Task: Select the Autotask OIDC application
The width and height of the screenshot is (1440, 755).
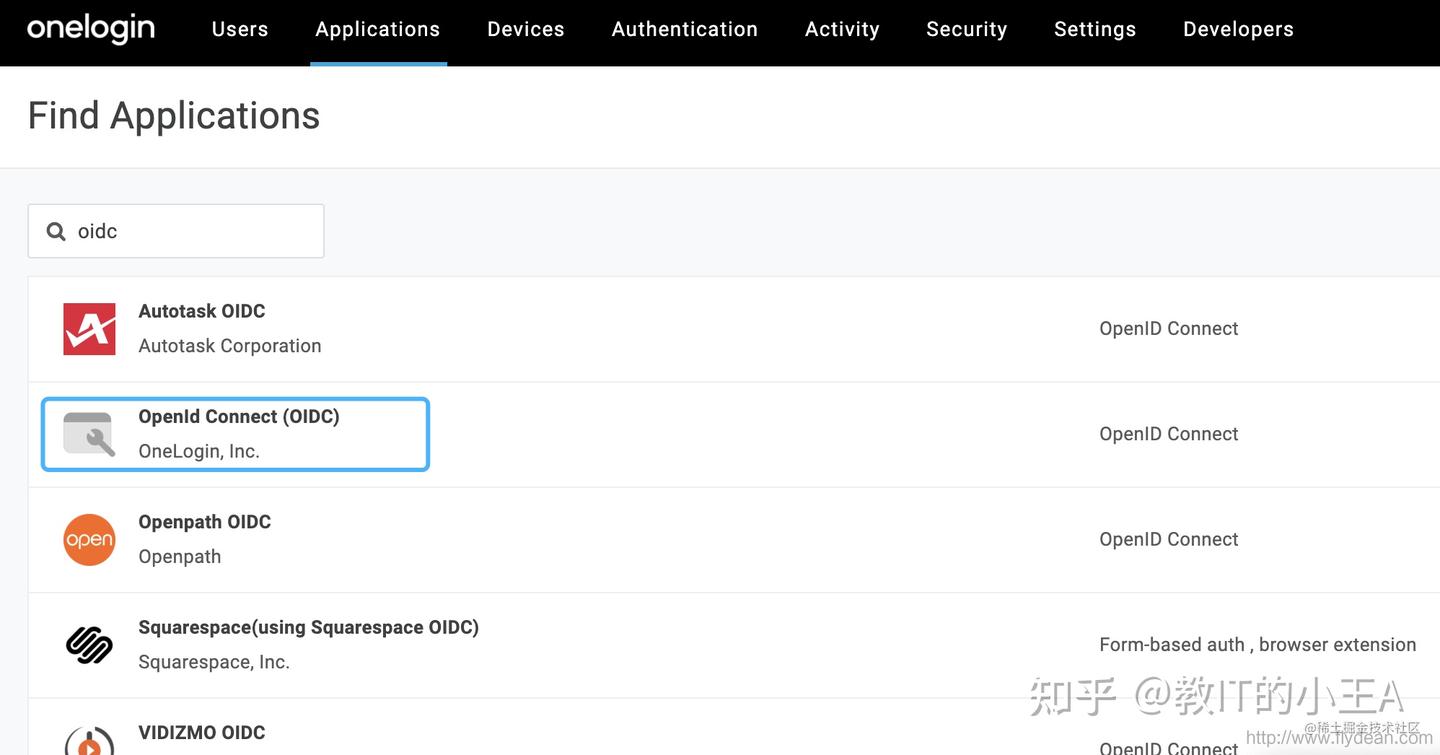Action: click(201, 311)
